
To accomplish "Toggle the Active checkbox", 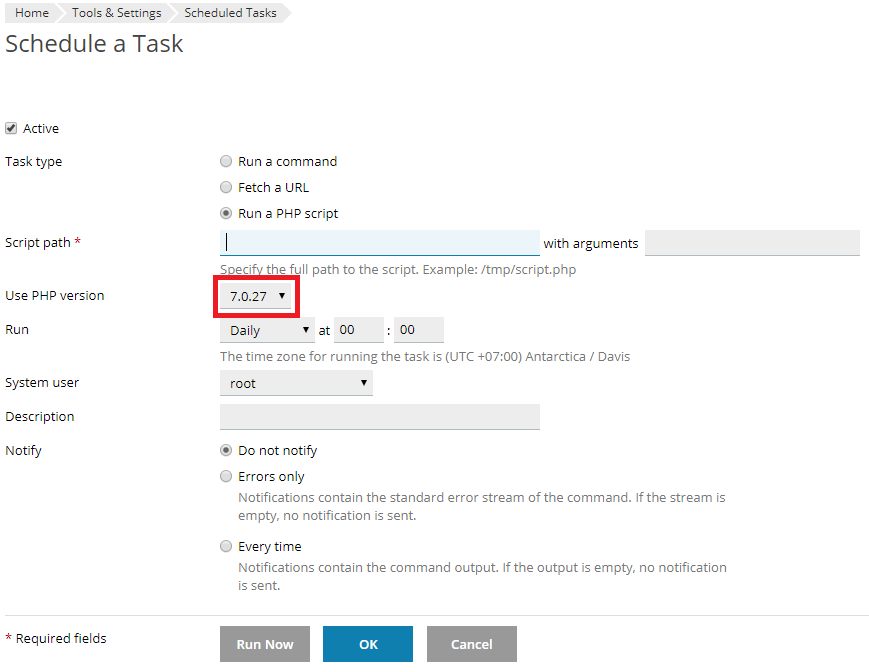I will tap(11, 128).
